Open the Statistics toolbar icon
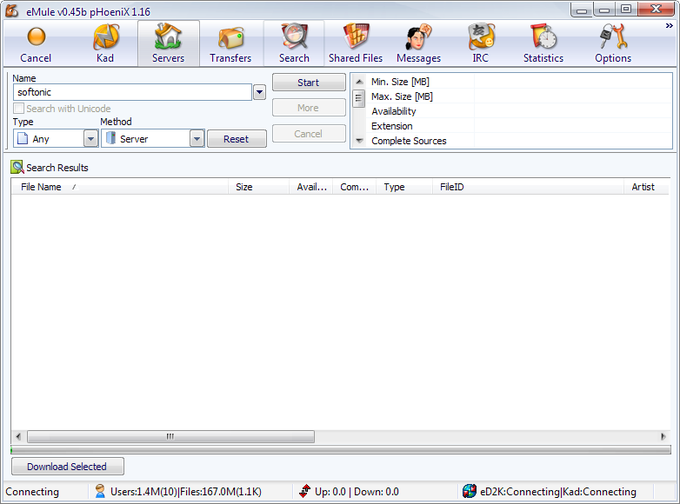Image resolution: width=680 pixels, height=504 pixels. [543, 44]
